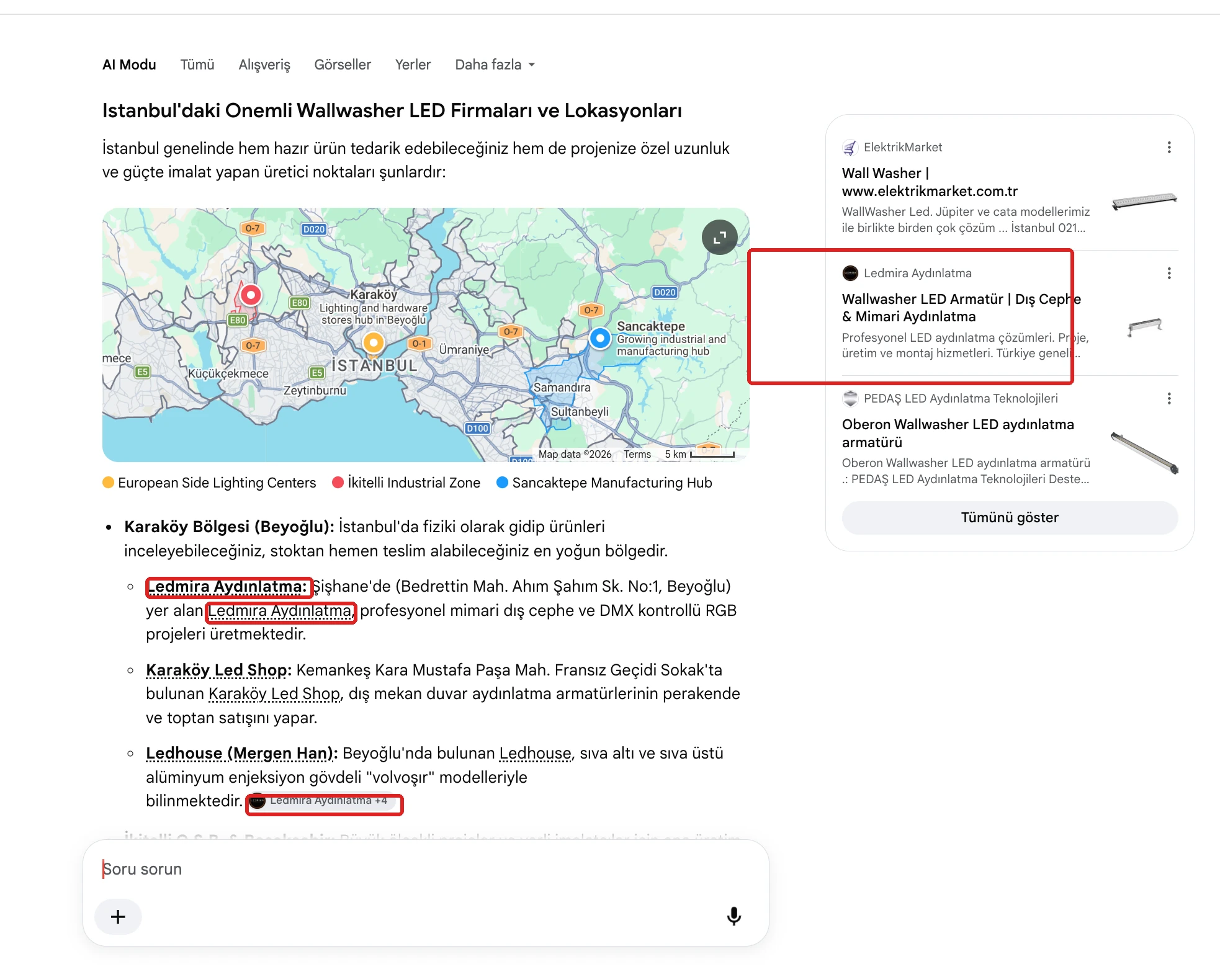Image resolution: width=1220 pixels, height=980 pixels.
Task: Open Ledmira wallwasher armatür thumbnail
Action: [x=1144, y=326]
